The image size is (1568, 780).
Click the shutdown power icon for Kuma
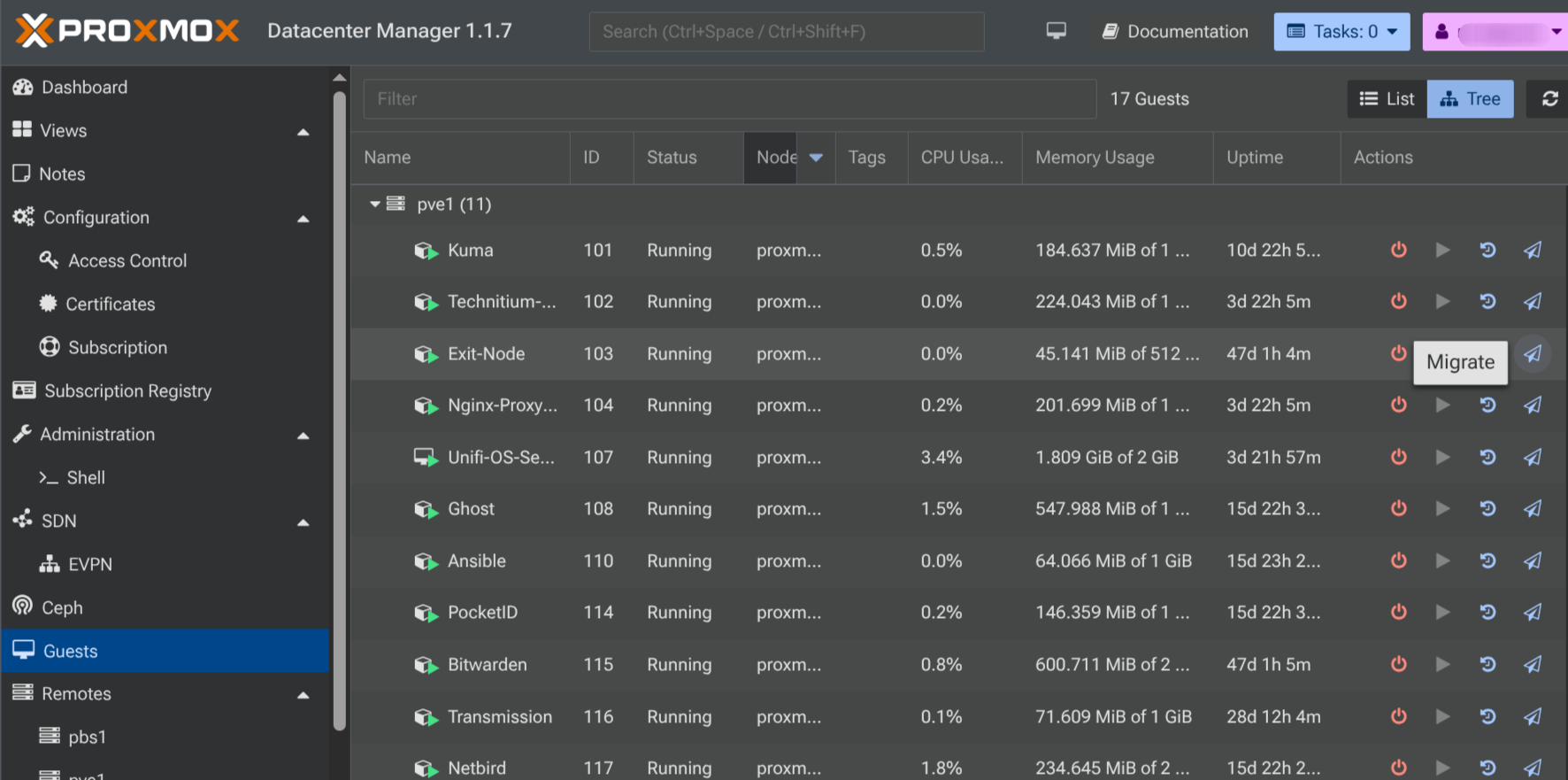pyautogui.click(x=1398, y=250)
